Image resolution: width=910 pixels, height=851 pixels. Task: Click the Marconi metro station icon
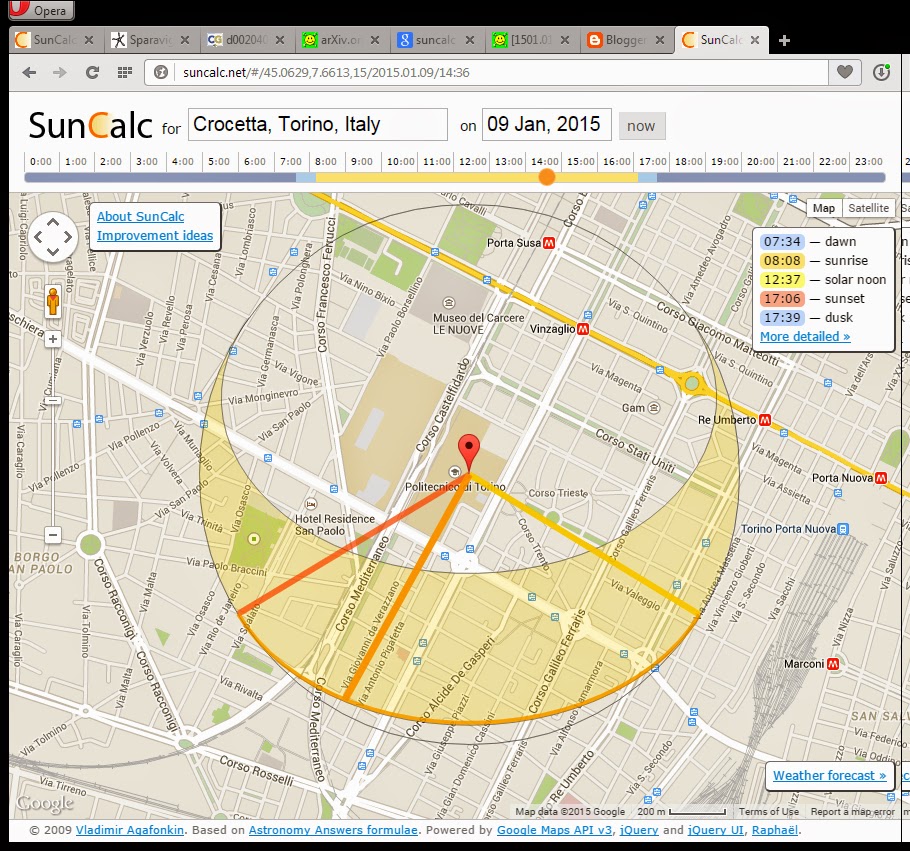coord(833,664)
